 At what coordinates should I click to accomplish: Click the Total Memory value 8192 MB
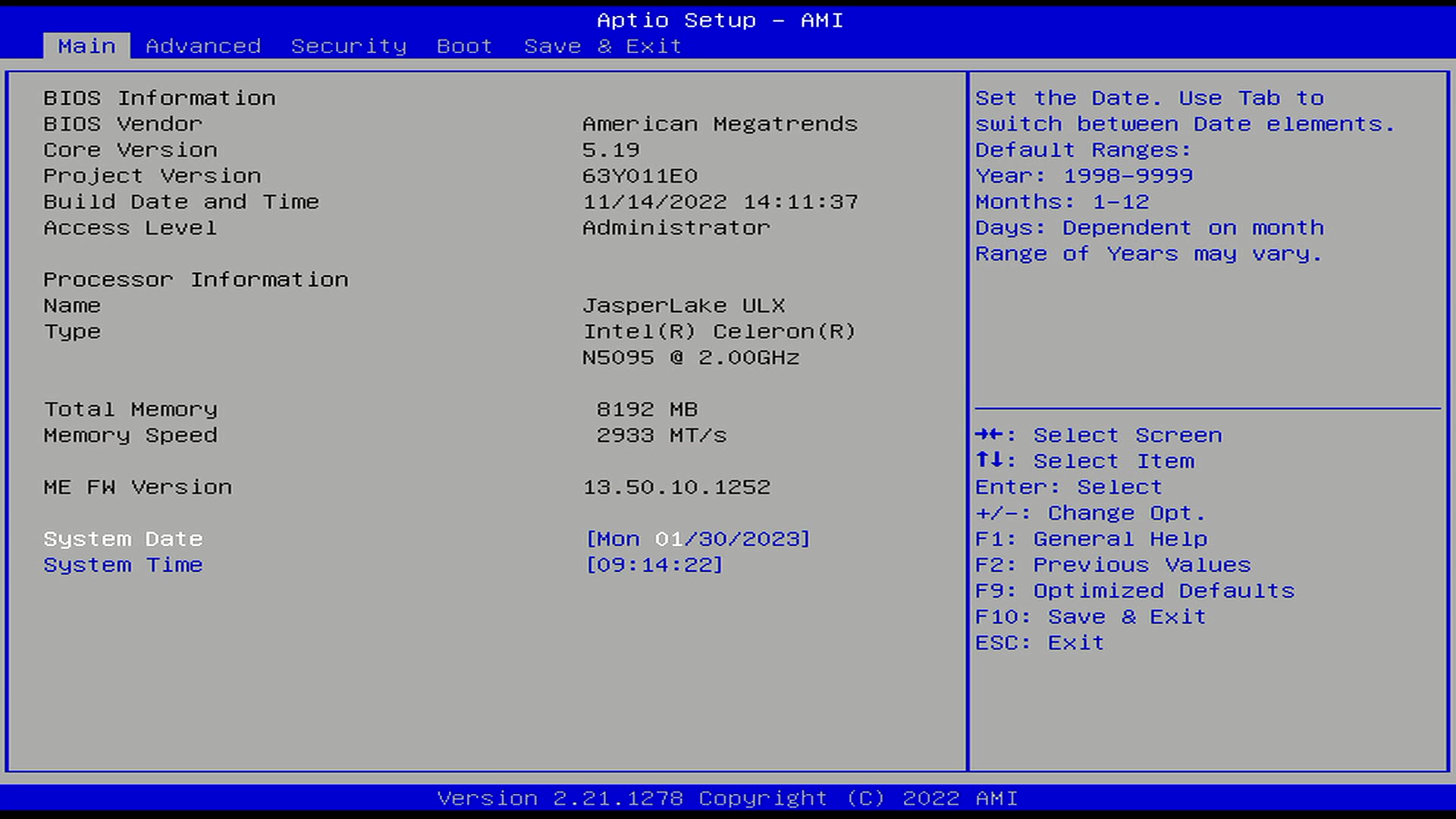click(x=646, y=409)
